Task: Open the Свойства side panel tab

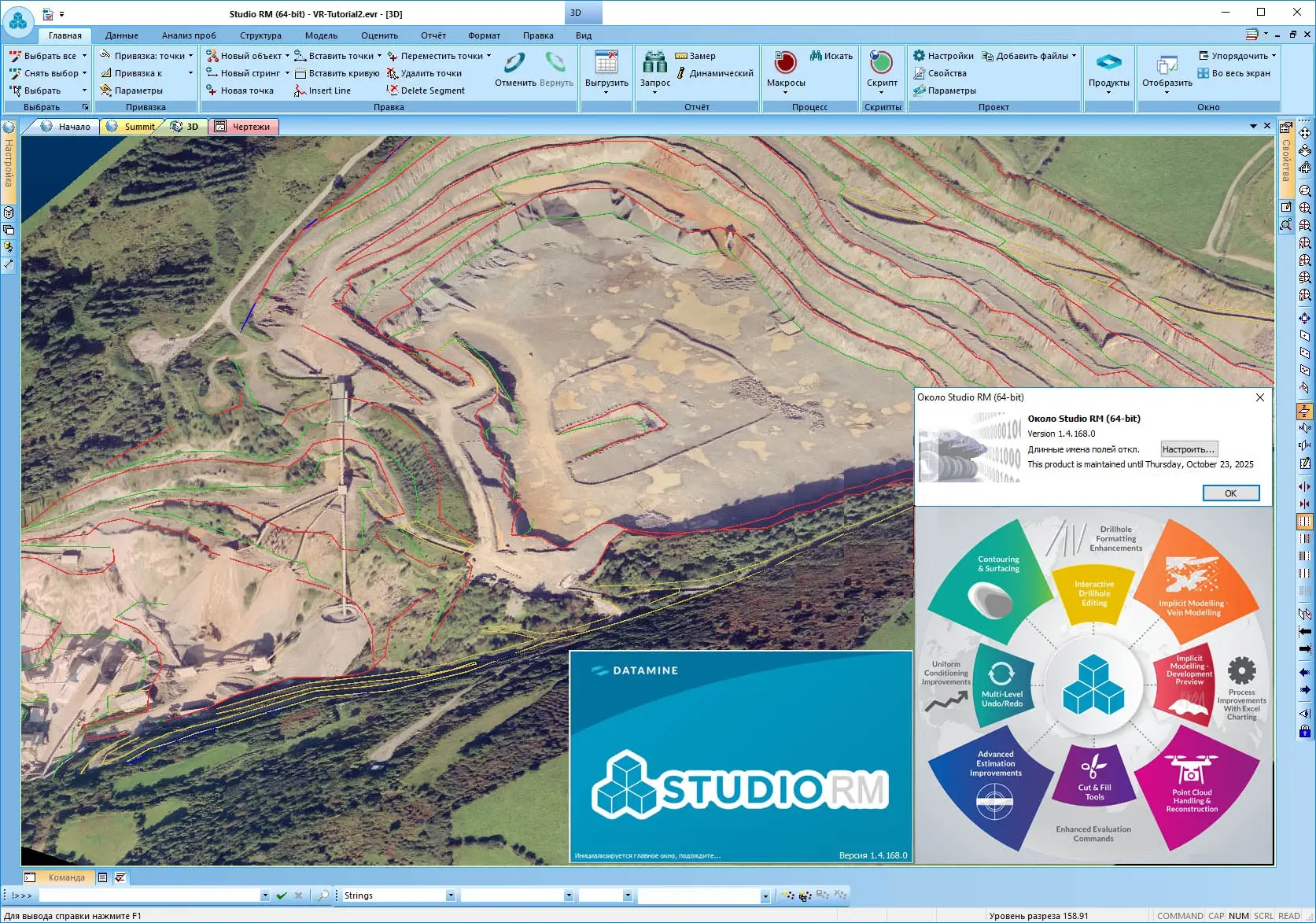Action: click(x=1285, y=159)
